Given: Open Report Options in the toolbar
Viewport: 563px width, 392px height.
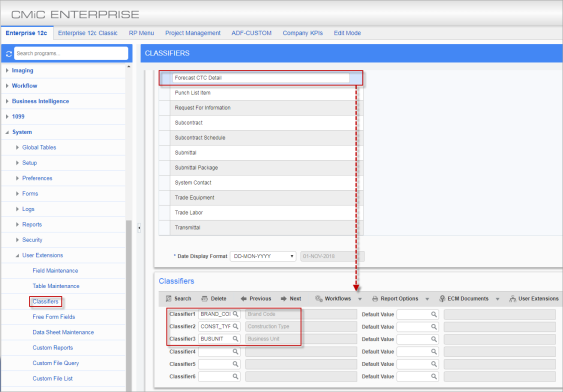Looking at the screenshot, I should [395, 299].
